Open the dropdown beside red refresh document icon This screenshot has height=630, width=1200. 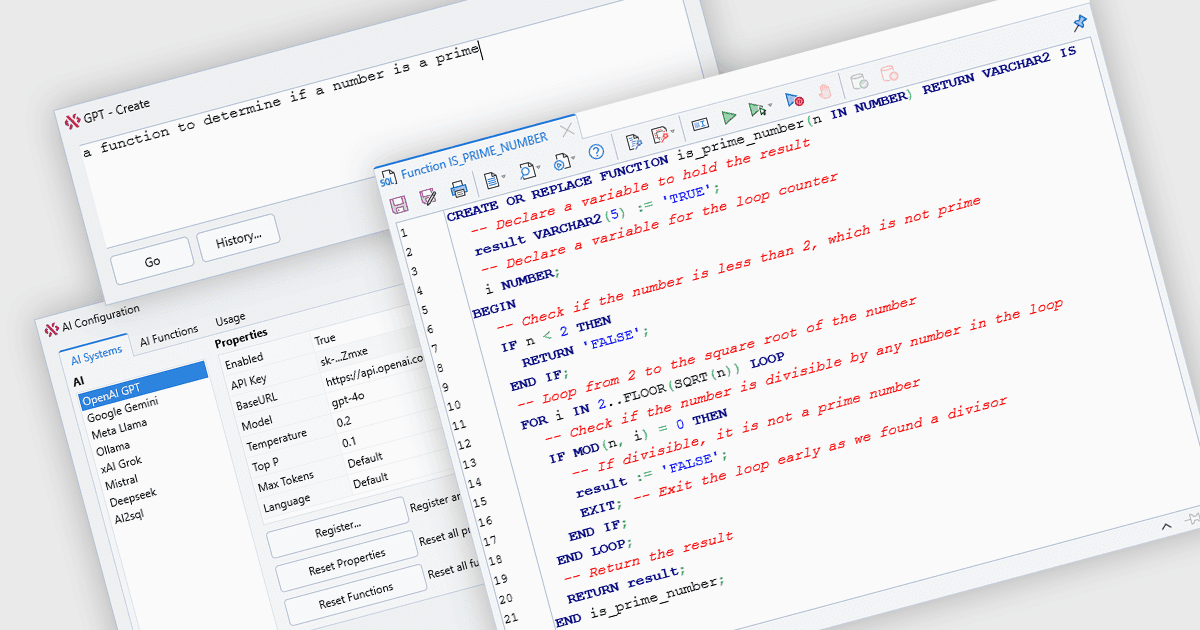tap(673, 131)
